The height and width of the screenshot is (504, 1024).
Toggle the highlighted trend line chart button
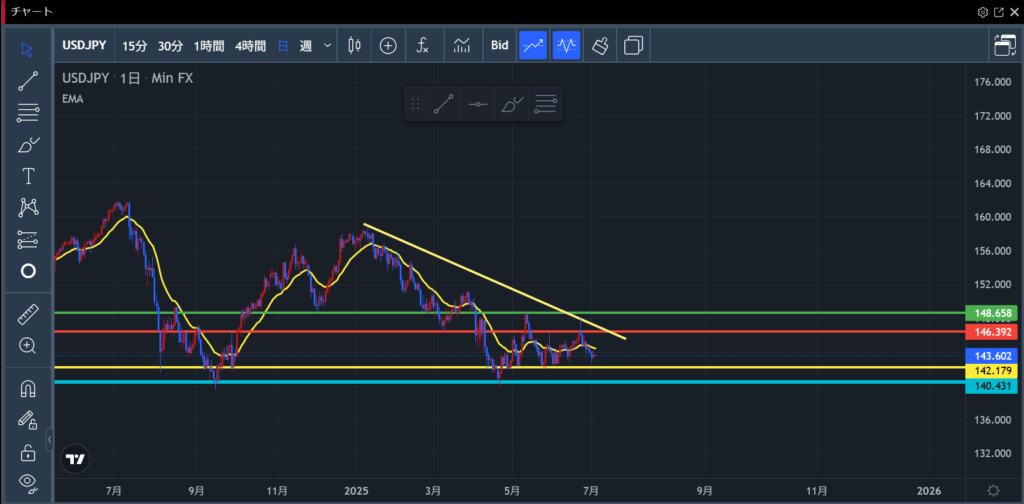click(533, 46)
